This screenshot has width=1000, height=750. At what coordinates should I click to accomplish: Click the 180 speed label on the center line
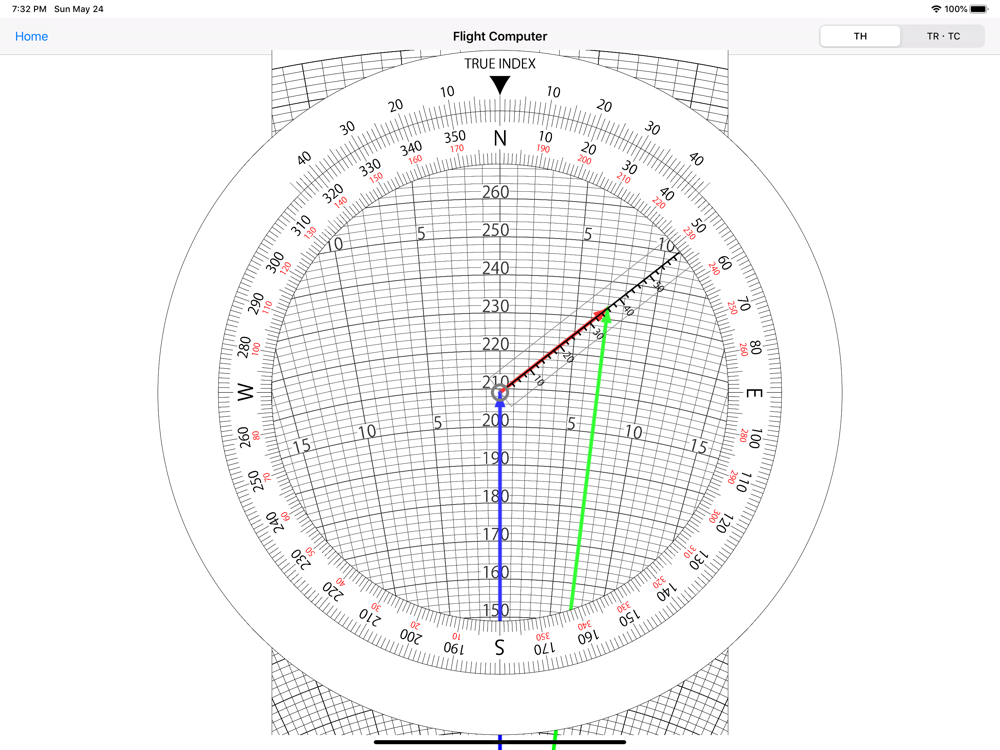[496, 496]
